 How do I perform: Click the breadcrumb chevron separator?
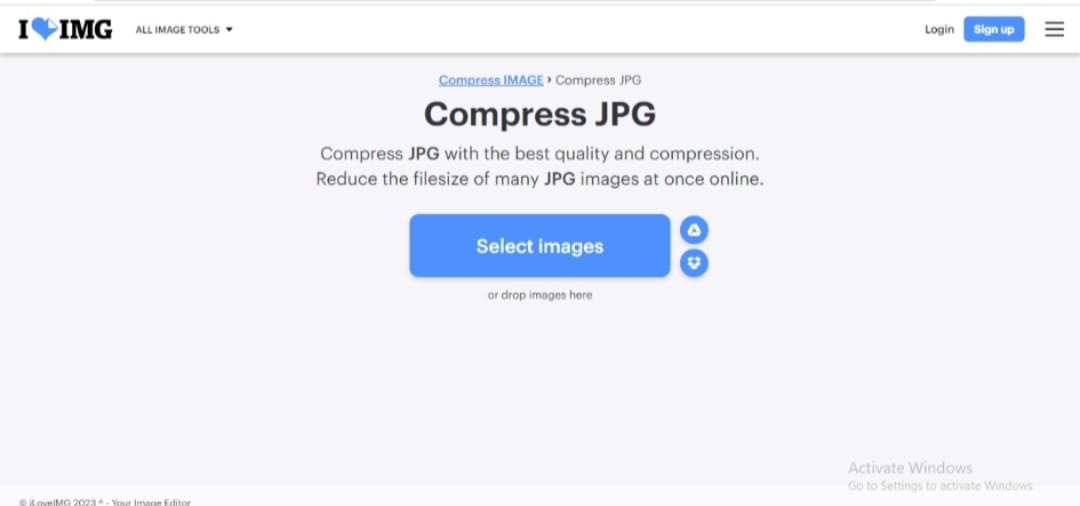tap(549, 80)
